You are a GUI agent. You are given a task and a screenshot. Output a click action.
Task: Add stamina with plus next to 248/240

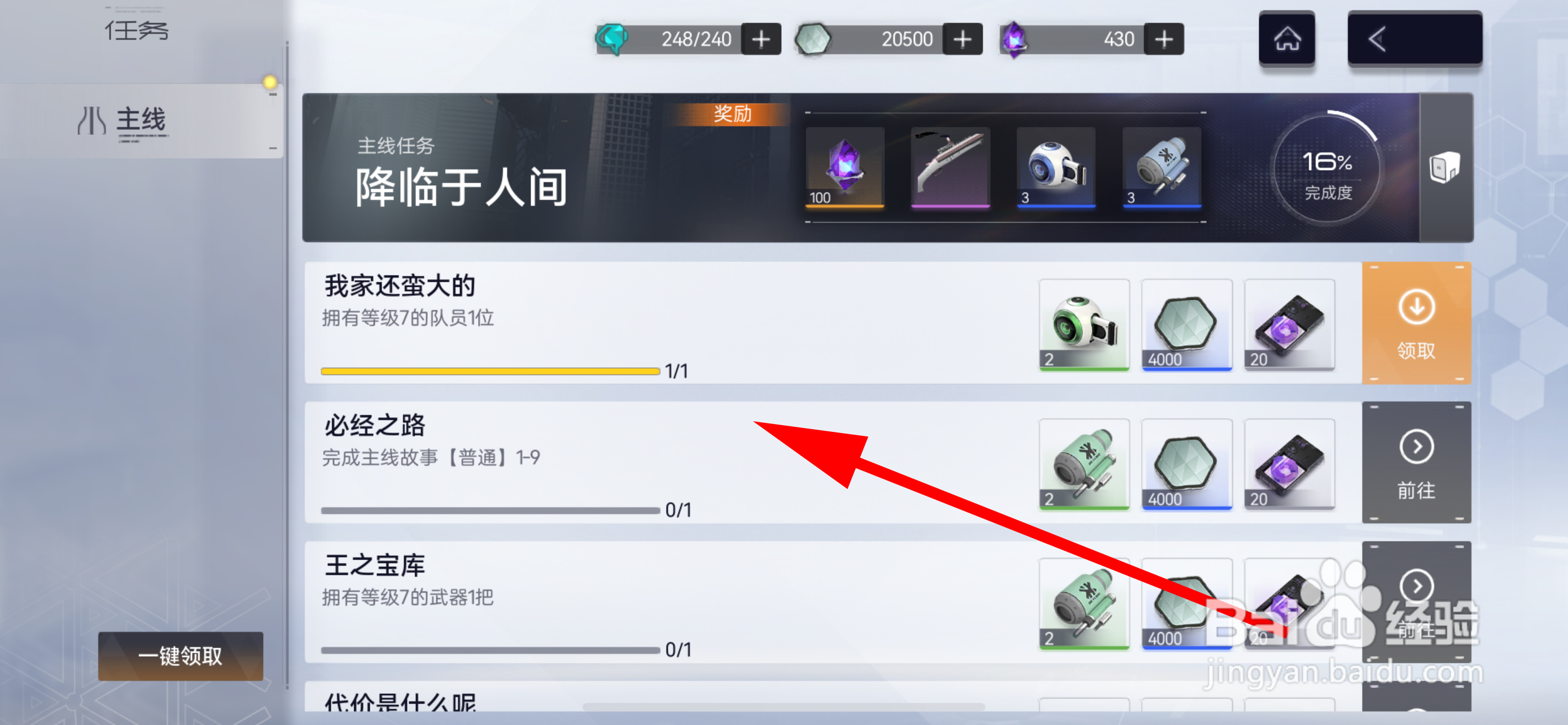[x=761, y=40]
